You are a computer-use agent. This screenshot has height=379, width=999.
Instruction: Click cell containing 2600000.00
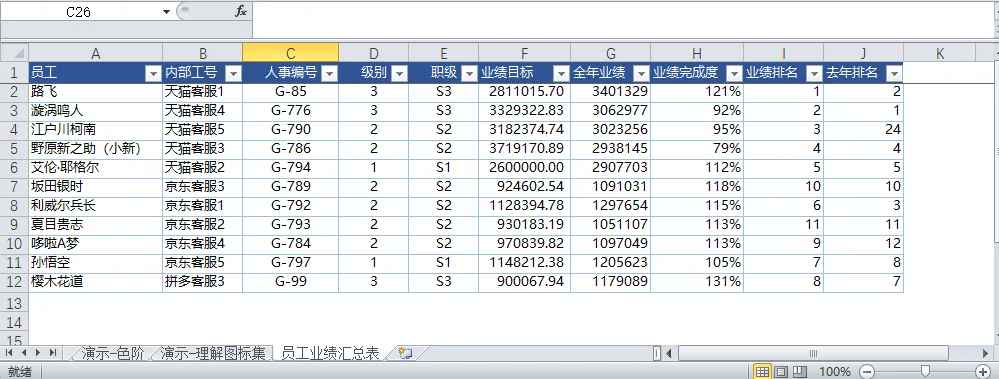[524, 168]
